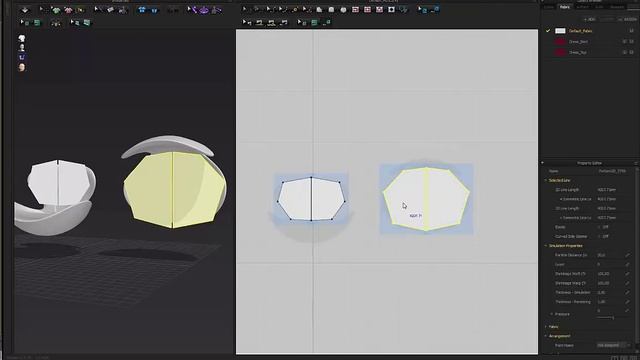Click the Assign button in fabric list

pos(628,19)
